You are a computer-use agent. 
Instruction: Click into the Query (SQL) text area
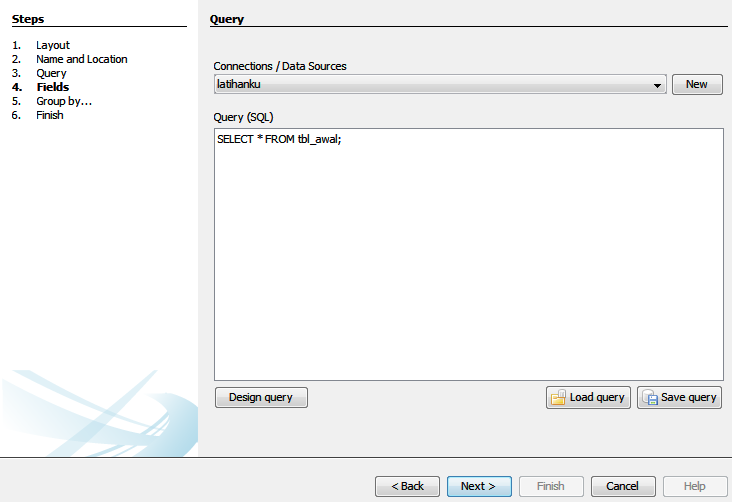[469, 255]
